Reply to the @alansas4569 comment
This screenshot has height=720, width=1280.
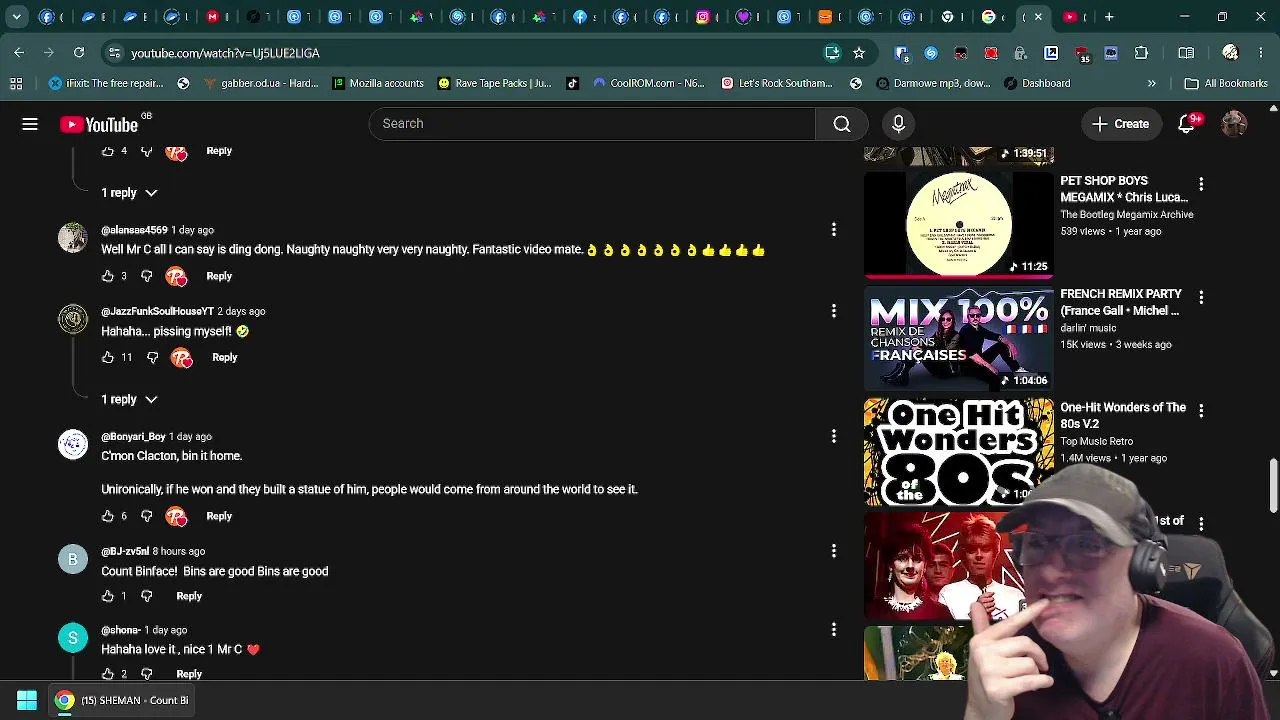click(x=219, y=276)
